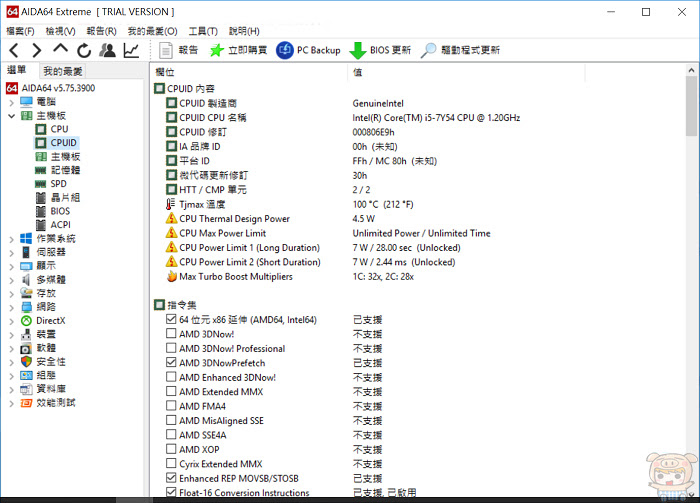This screenshot has height=503, width=700.
Task: Switch to the 我的最愛 tab
Action: (x=62, y=71)
